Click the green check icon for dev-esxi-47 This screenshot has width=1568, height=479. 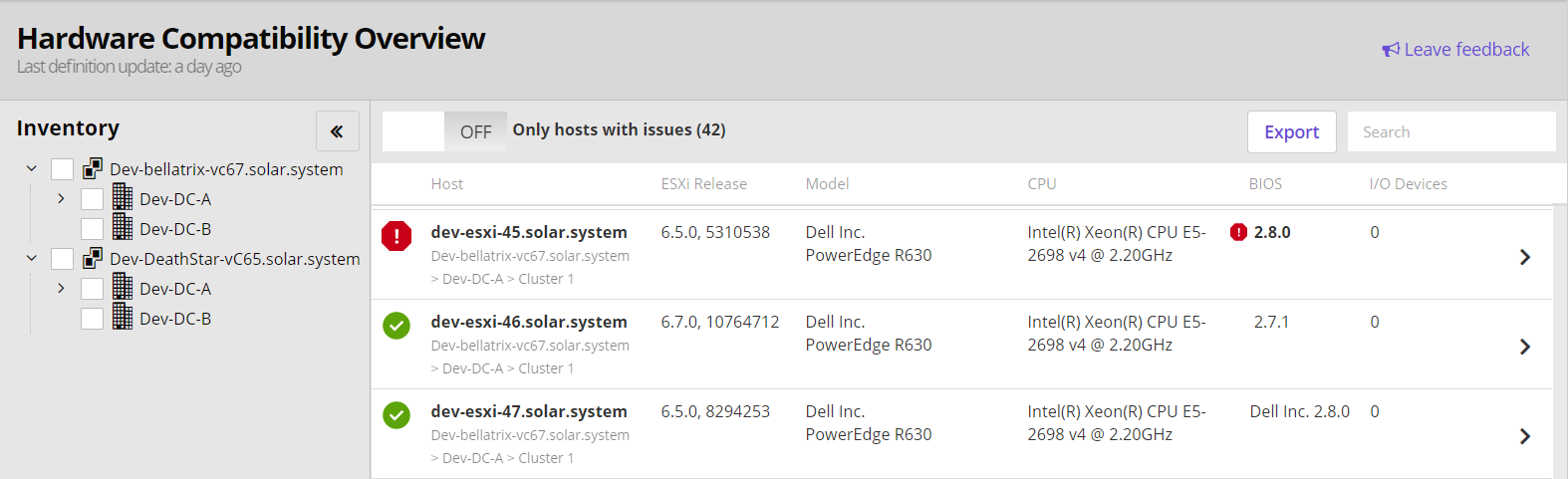tap(396, 415)
